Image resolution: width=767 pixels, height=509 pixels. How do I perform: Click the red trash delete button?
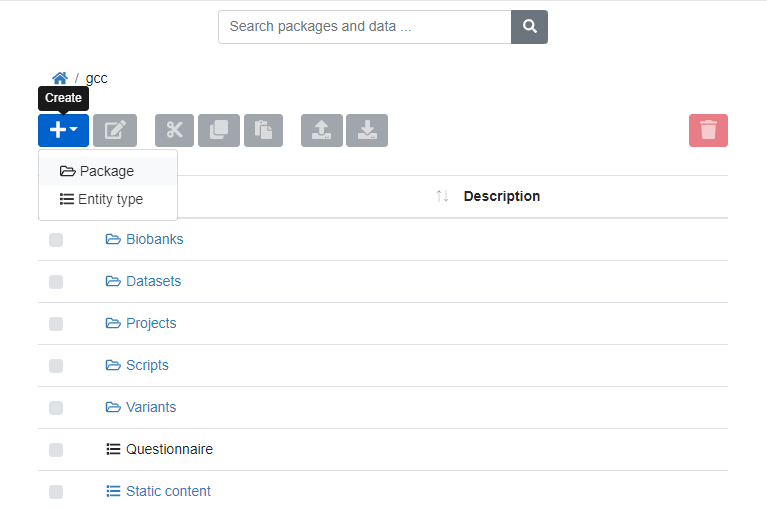coord(708,130)
